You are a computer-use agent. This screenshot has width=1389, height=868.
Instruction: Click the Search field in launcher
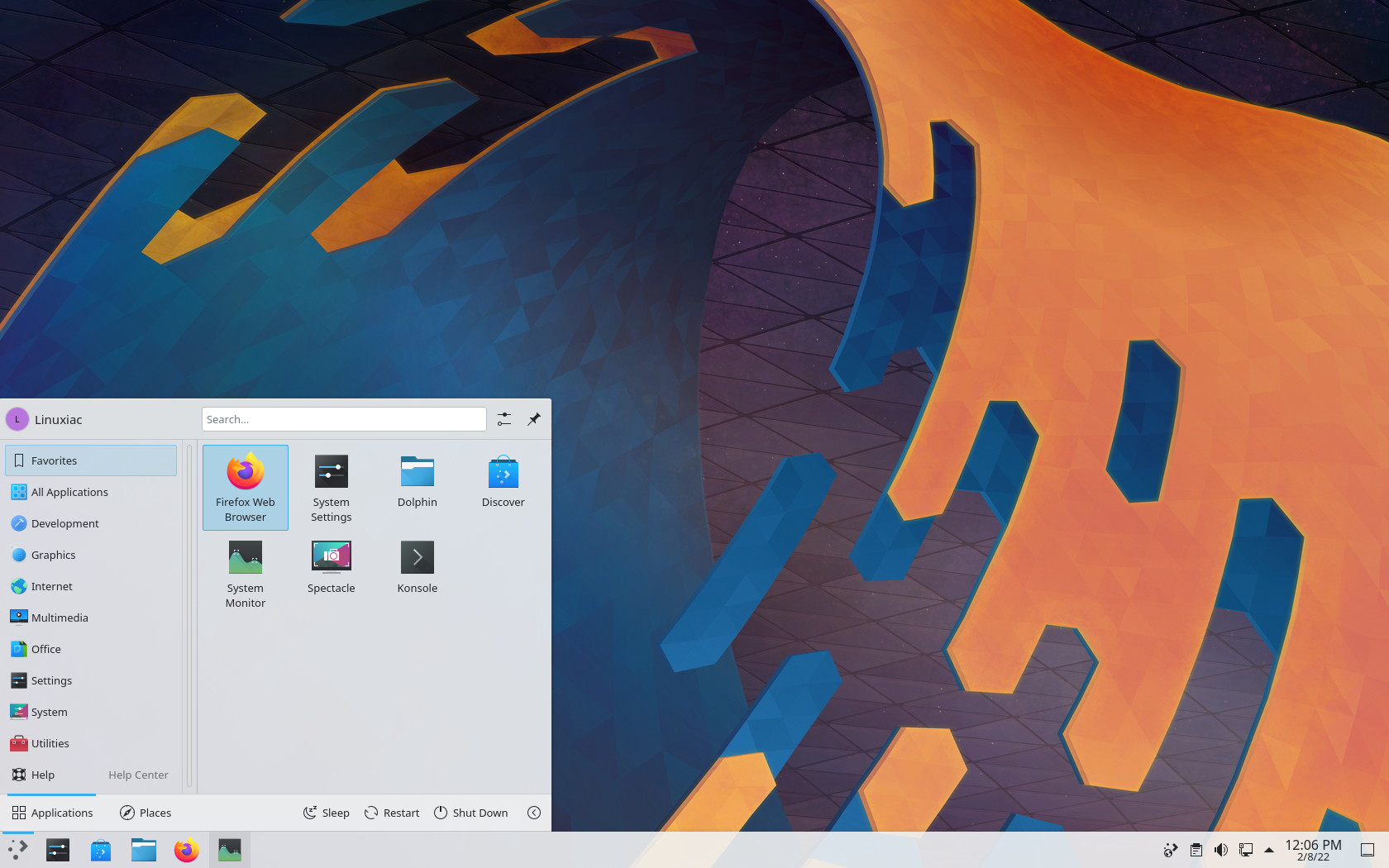pos(344,419)
